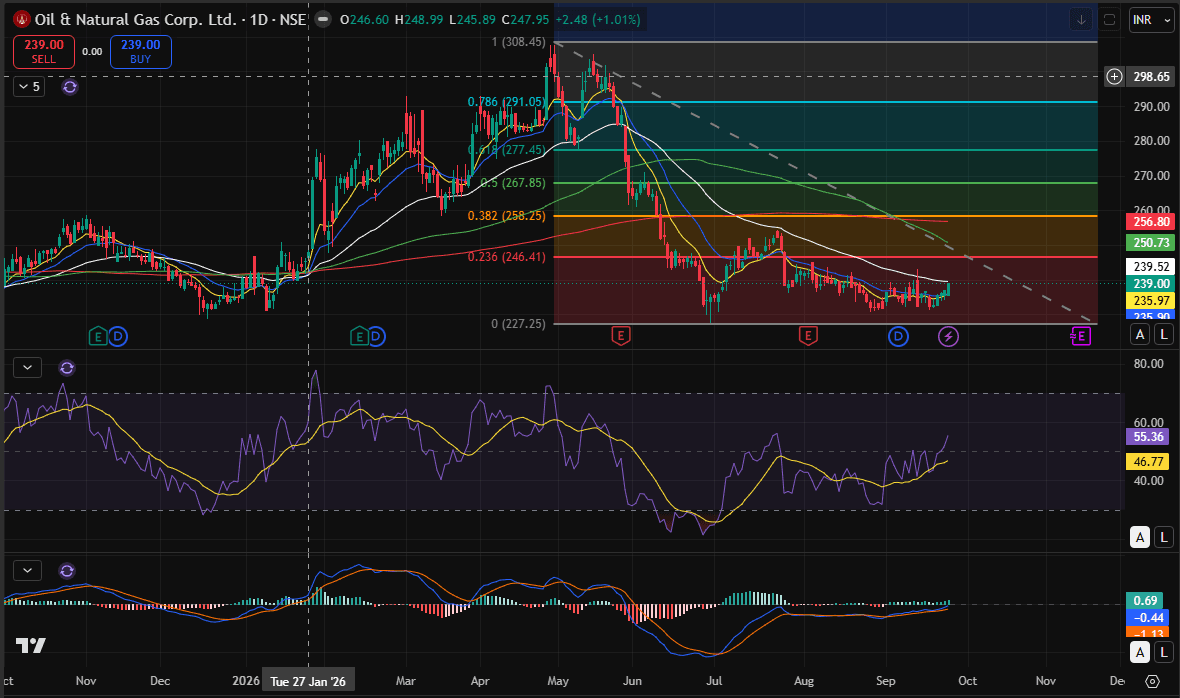Open the INR currency dropdown
Viewport: 1180px width, 698px height.
pos(1151,20)
